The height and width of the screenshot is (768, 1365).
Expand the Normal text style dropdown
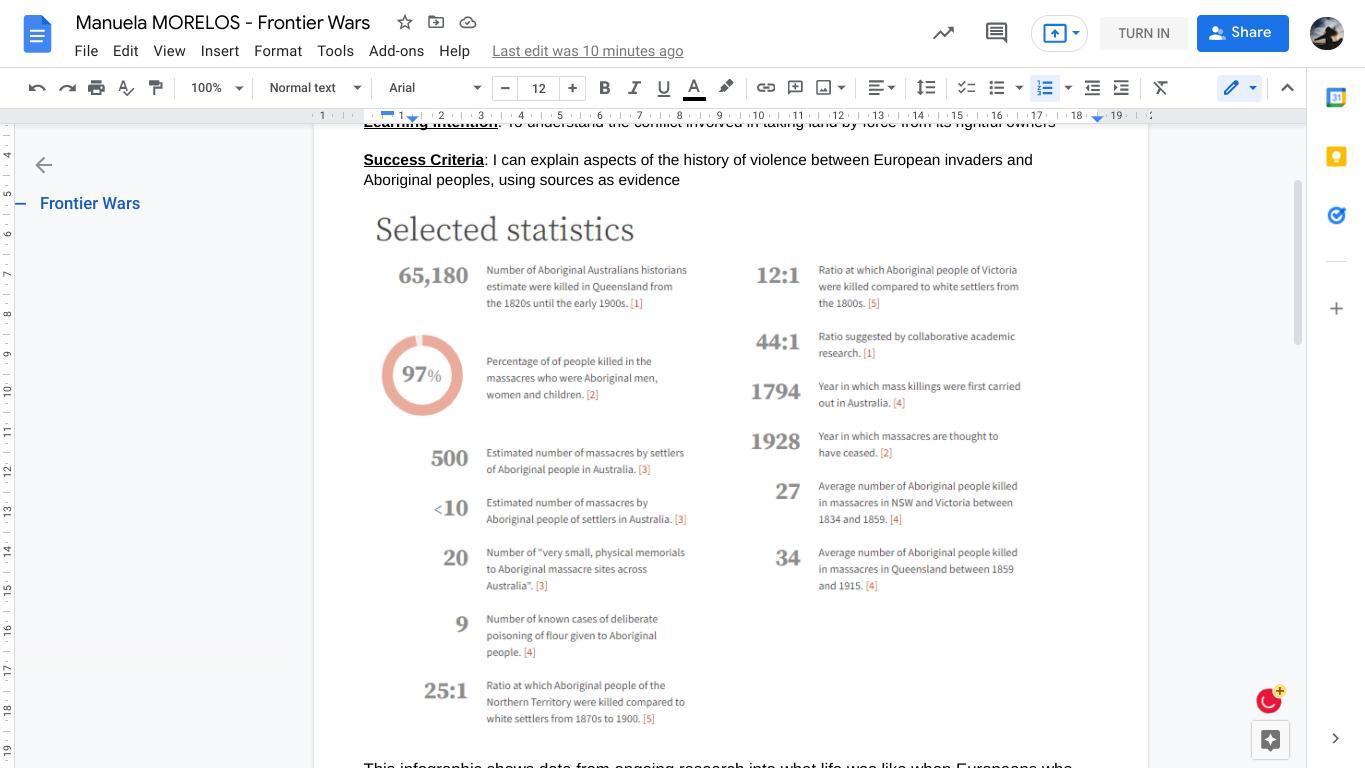pos(314,88)
